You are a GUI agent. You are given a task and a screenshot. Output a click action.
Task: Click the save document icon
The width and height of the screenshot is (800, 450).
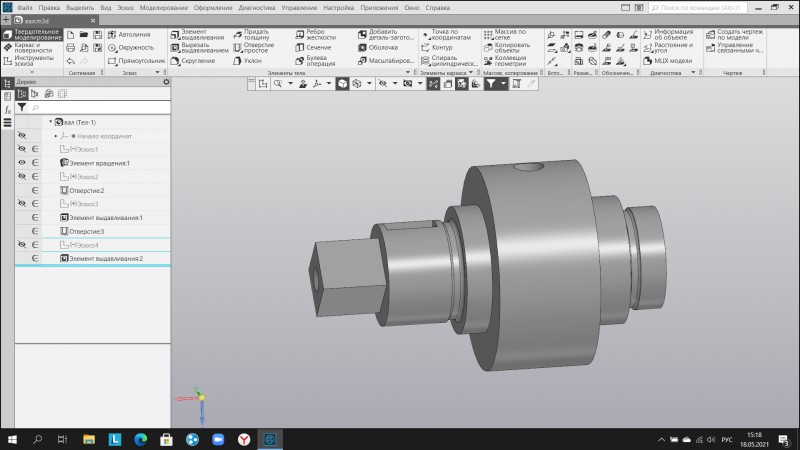pos(97,34)
